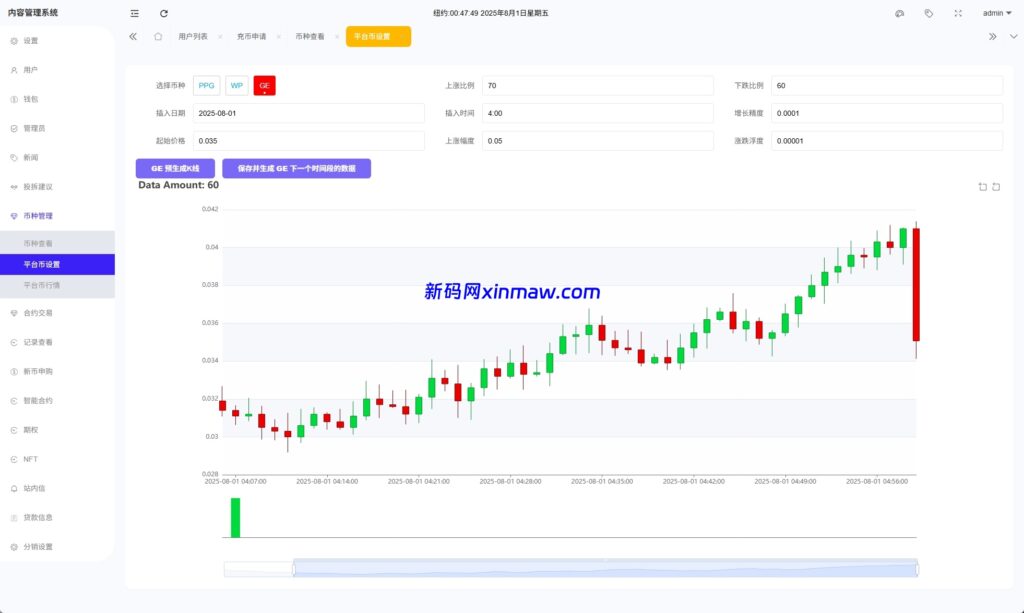This screenshot has height=613, width=1024.
Task: Click 保存并生成 GE 下一个时间段的数据 button
Action: [296, 169]
